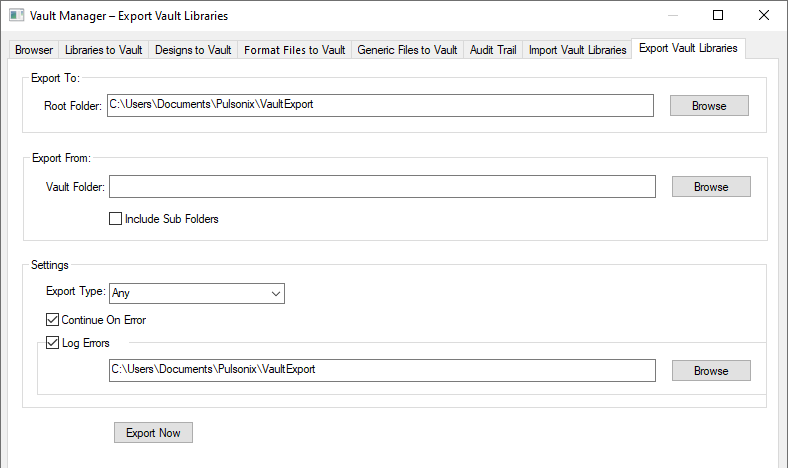The height and width of the screenshot is (468, 788).
Task: Browse for the export Root Folder
Action: point(709,106)
